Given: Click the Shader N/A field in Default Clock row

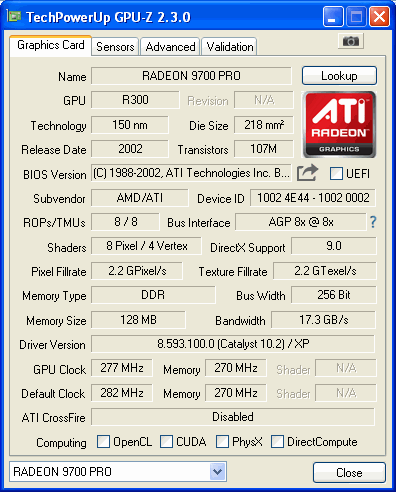Looking at the screenshot, I should pyautogui.click(x=346, y=393).
